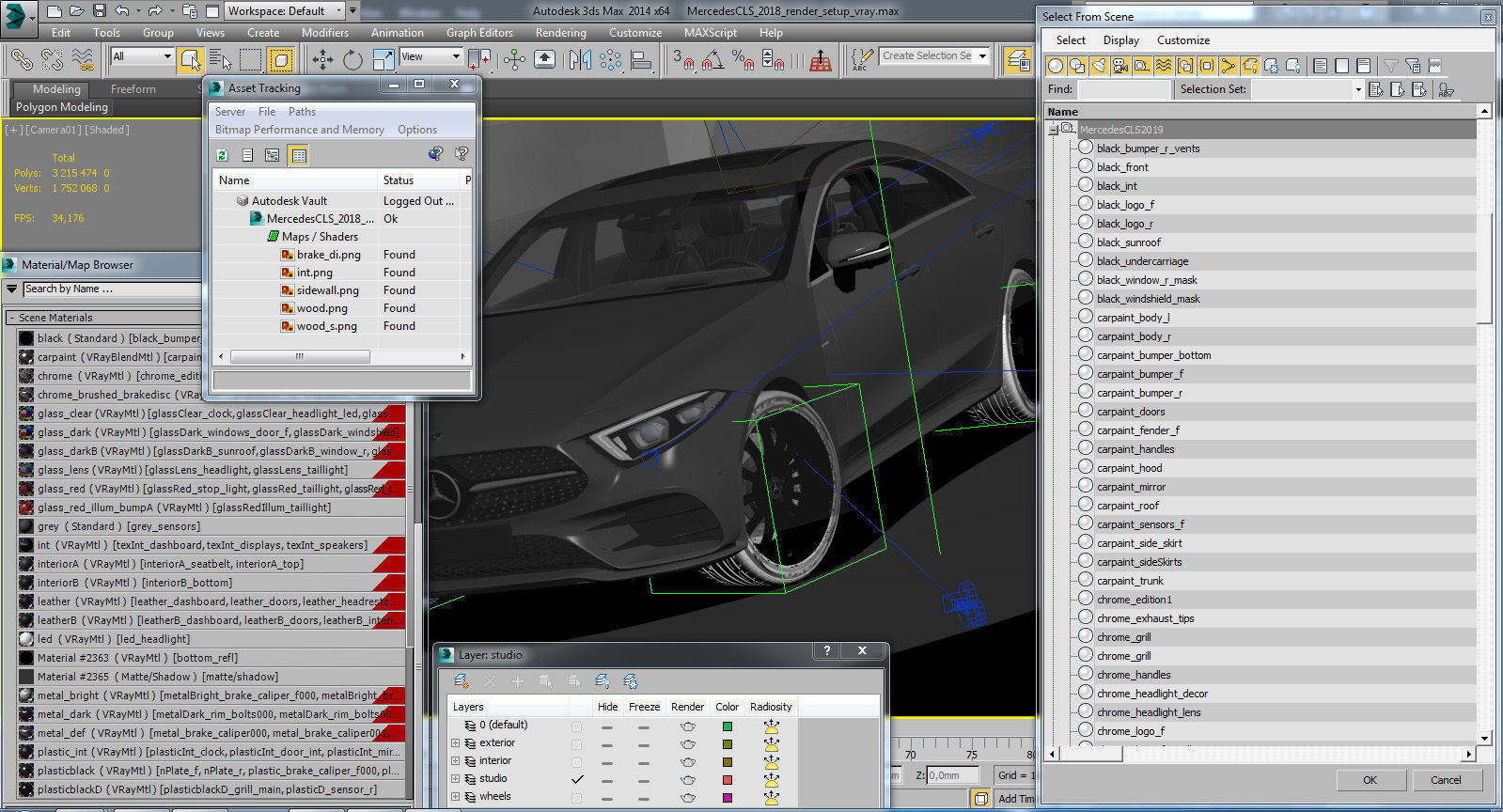The width and height of the screenshot is (1503, 812).
Task: Select brake_di.png in Asset Tracking list
Action: pos(342,255)
